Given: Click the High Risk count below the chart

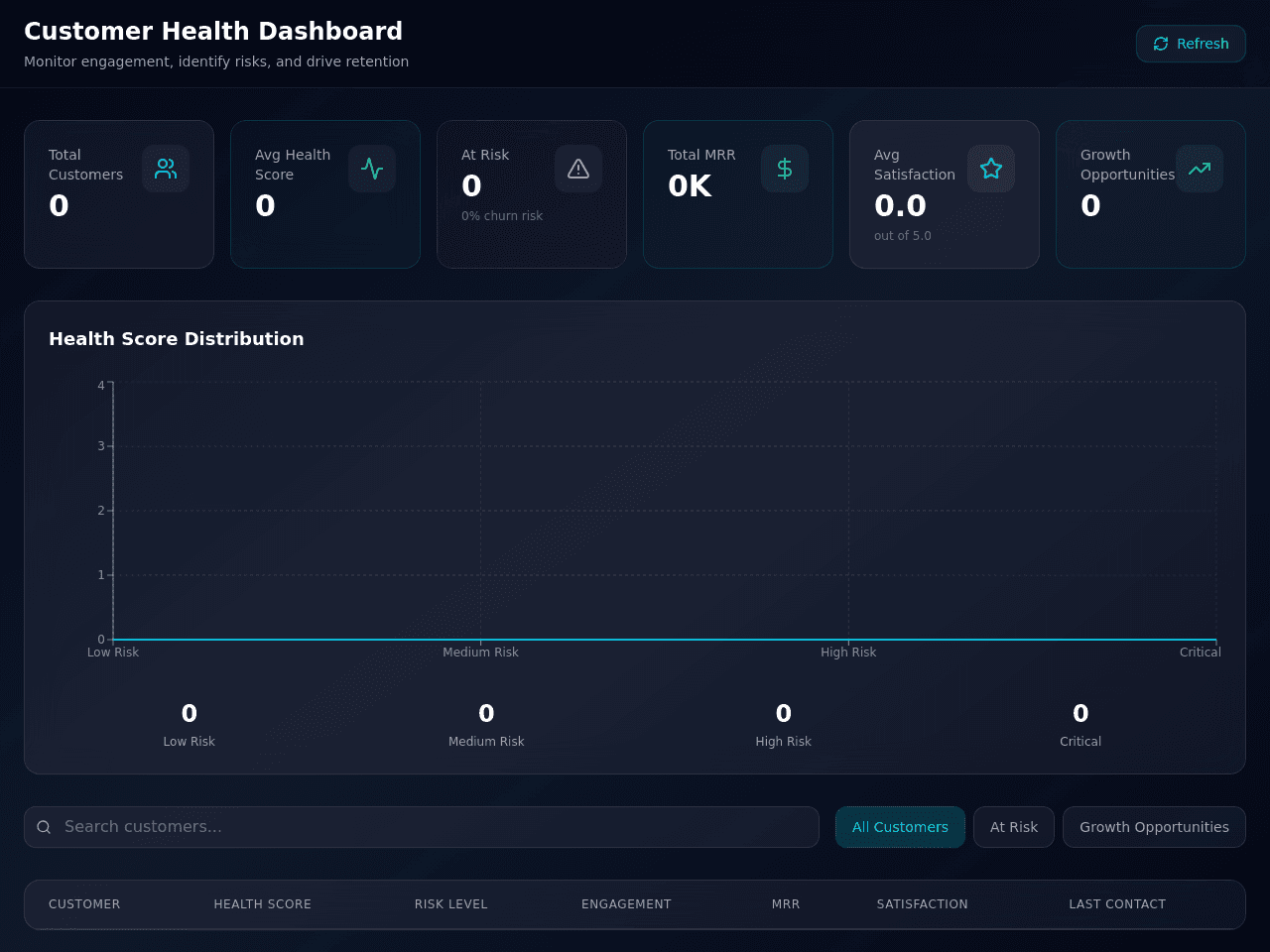Looking at the screenshot, I should tap(784, 714).
